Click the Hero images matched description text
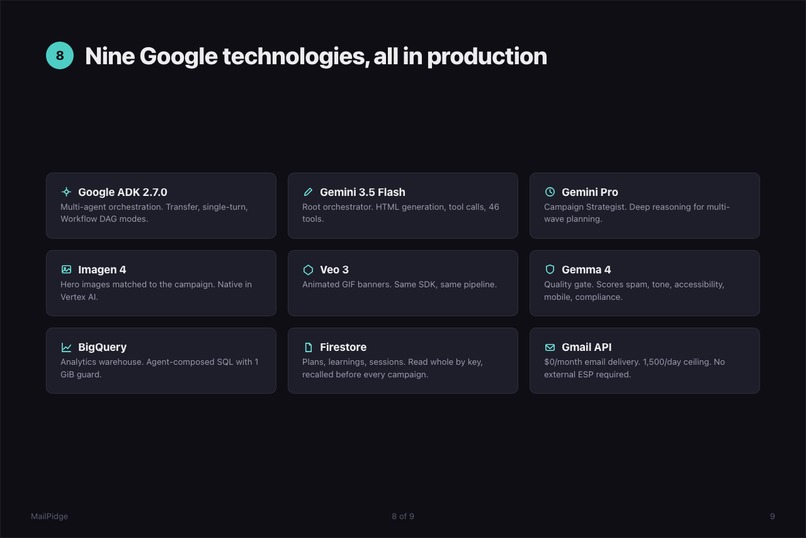Screen dimensions: 806x538 click(156, 290)
